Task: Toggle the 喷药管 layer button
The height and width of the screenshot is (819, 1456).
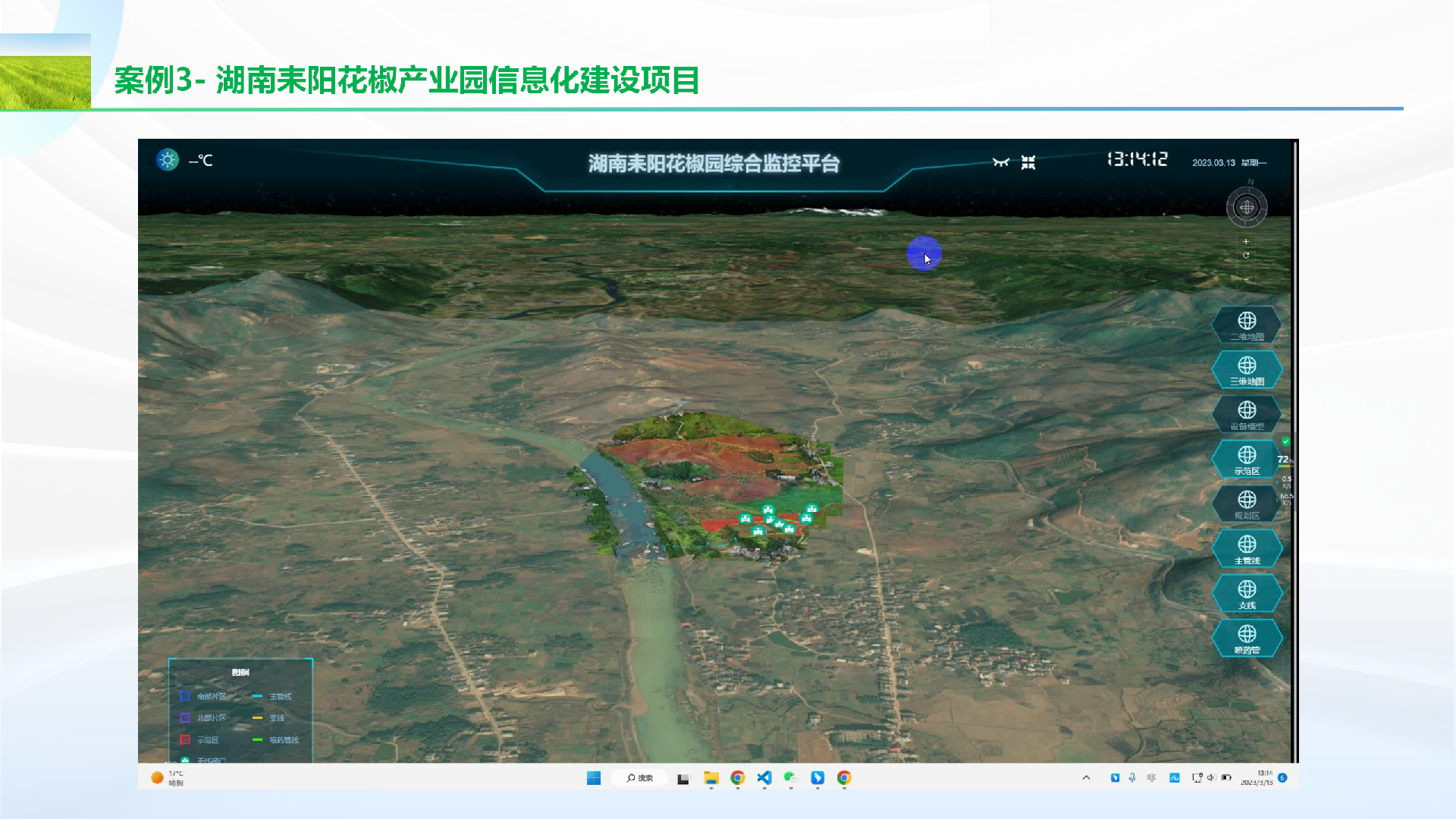Action: (x=1247, y=639)
